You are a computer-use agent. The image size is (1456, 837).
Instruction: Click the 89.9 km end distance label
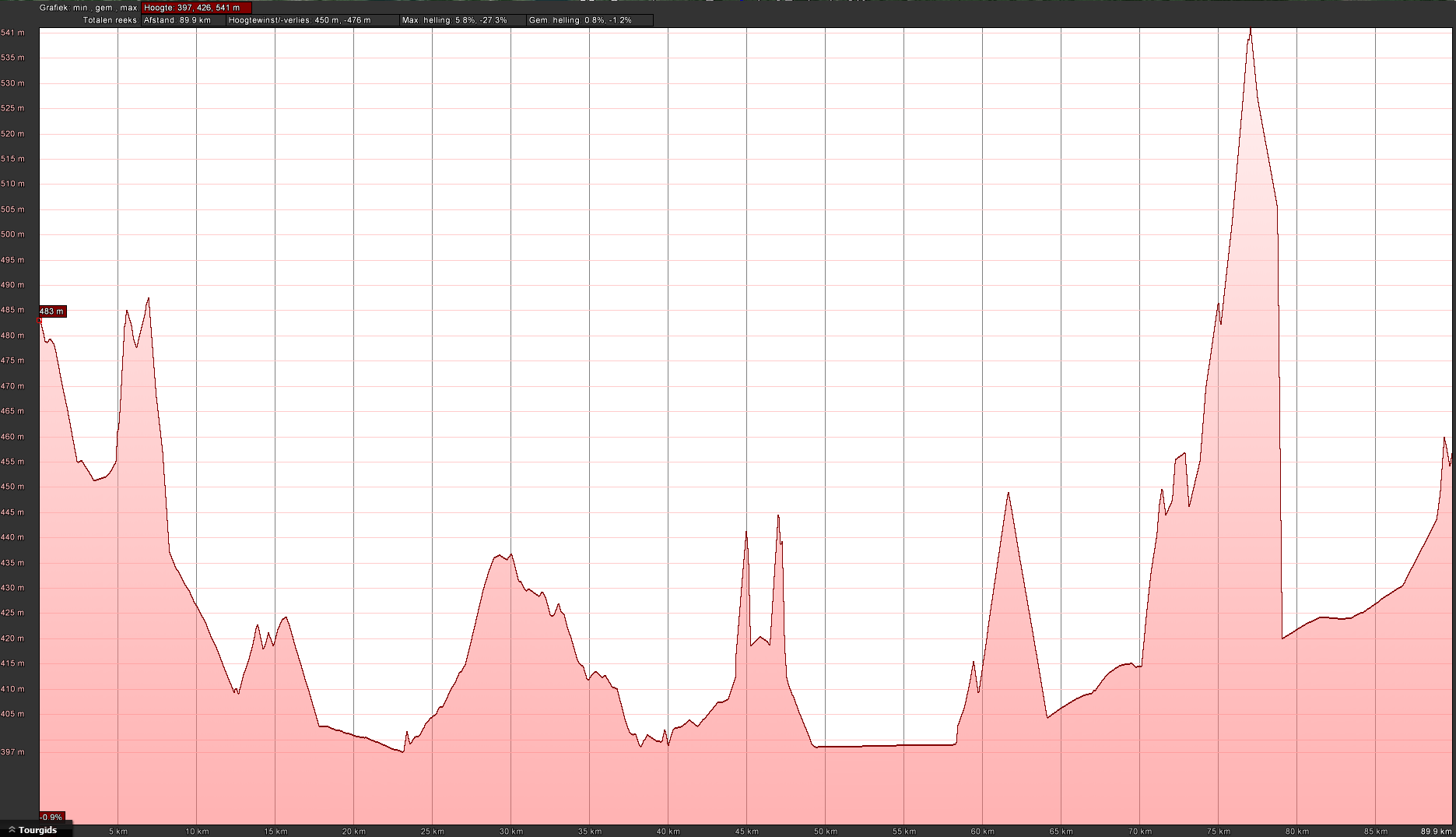click(1435, 832)
